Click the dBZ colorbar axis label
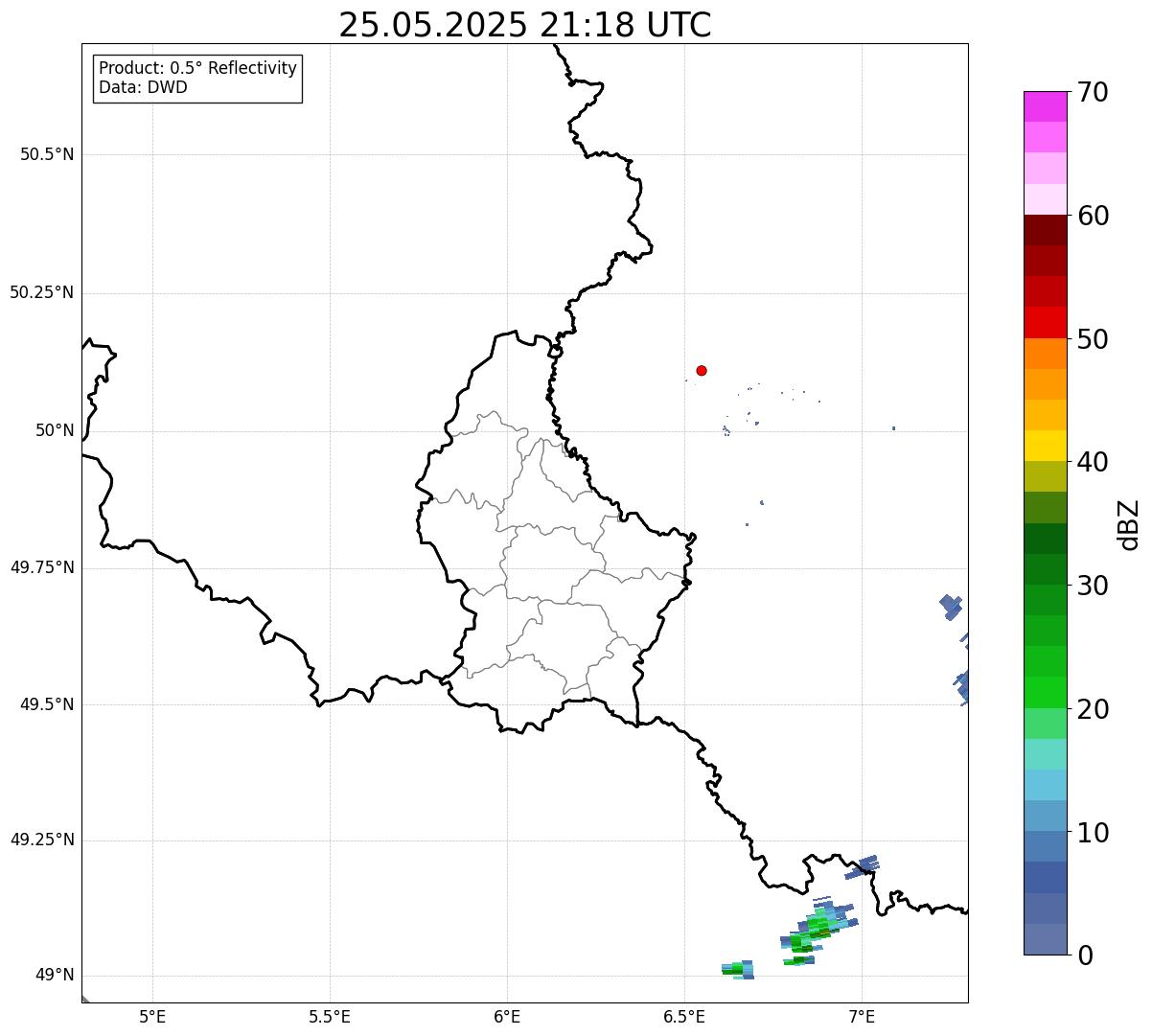The height and width of the screenshot is (1036, 1152). [1129, 524]
